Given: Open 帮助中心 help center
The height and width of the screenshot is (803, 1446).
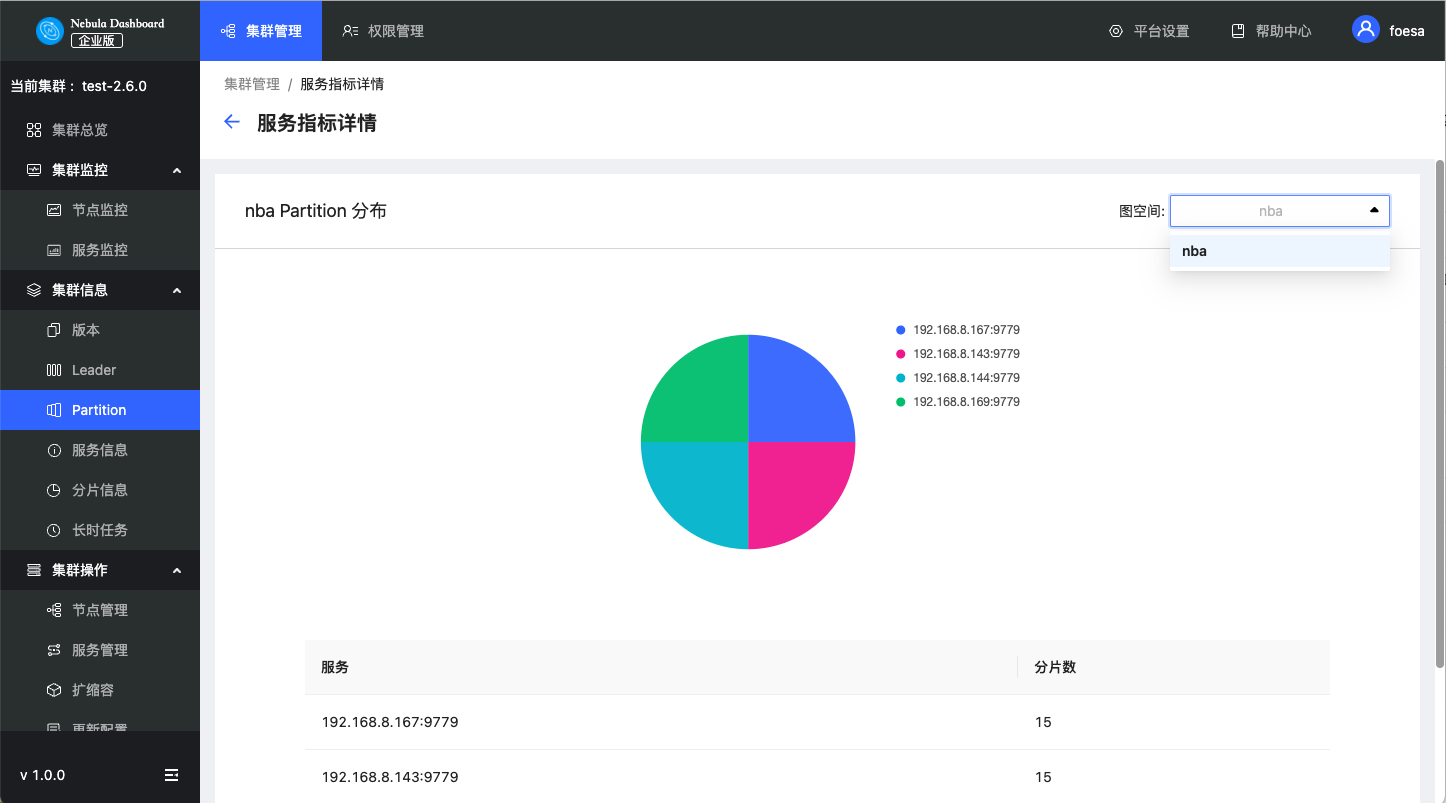Looking at the screenshot, I should click(1271, 31).
